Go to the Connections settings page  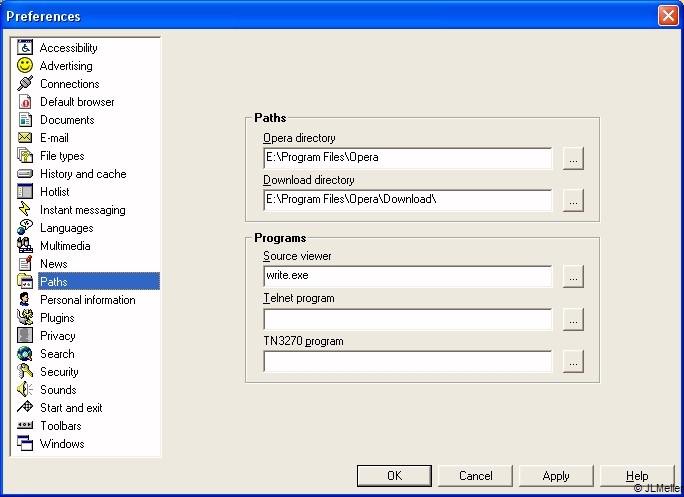70,84
